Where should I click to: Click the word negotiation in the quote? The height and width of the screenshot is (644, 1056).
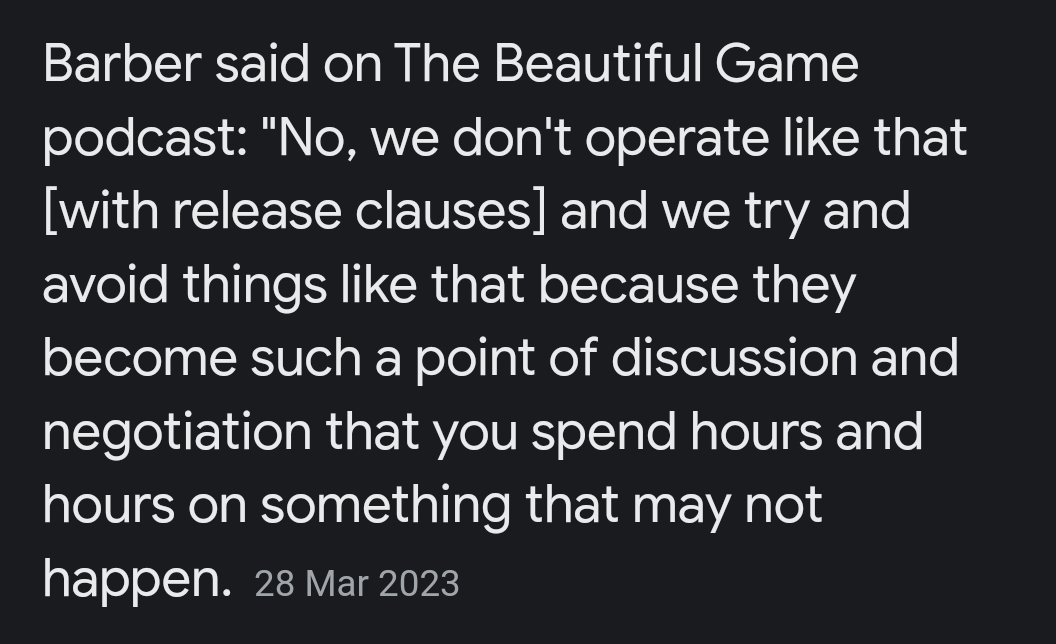(177, 432)
